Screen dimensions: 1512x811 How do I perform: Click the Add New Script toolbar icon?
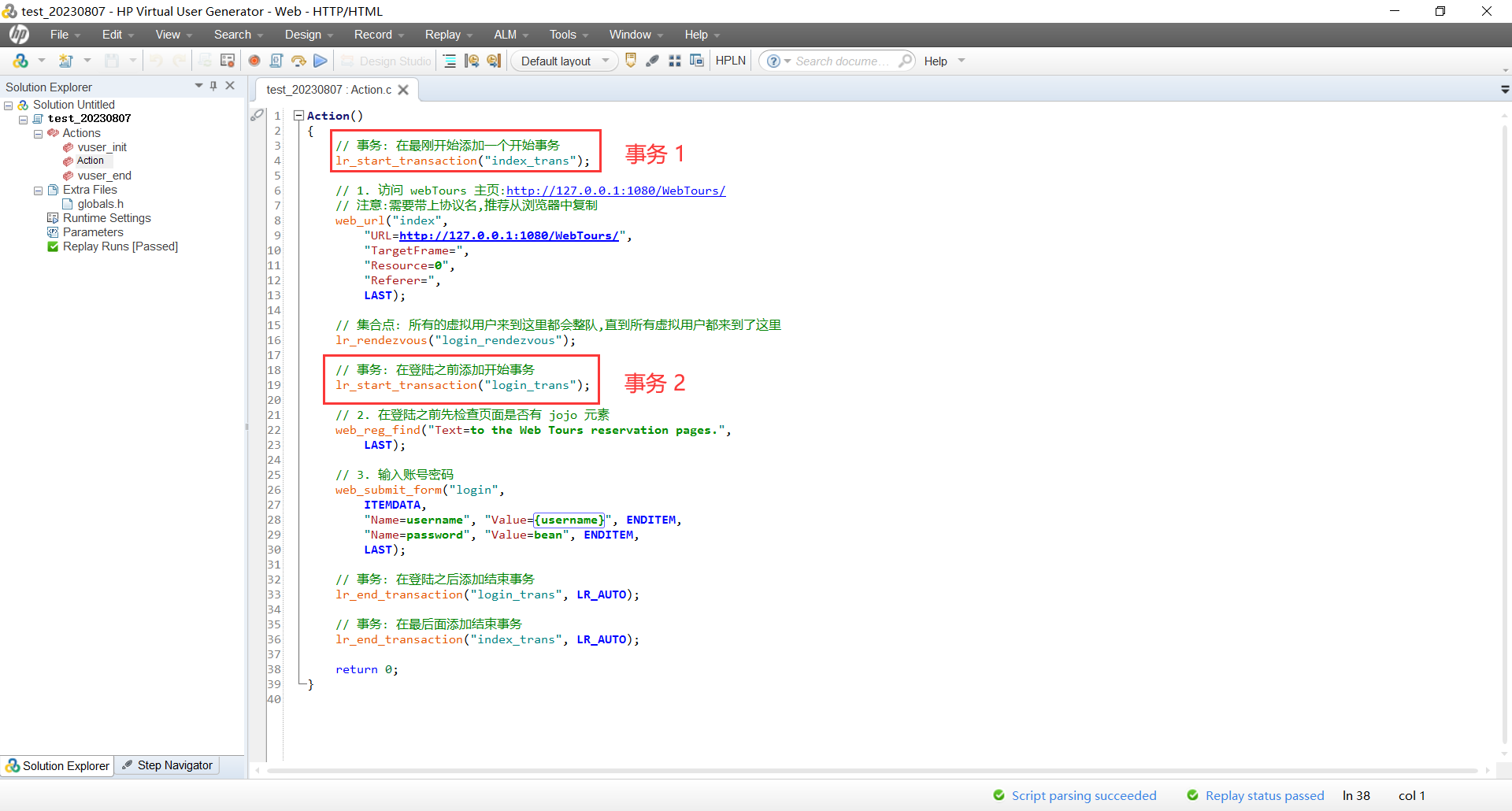(x=20, y=61)
